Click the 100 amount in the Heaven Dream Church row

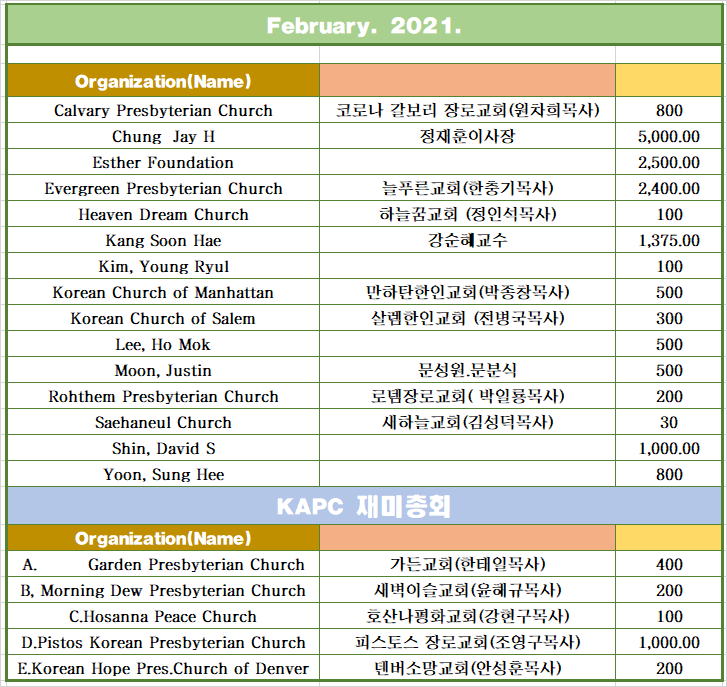[669, 214]
